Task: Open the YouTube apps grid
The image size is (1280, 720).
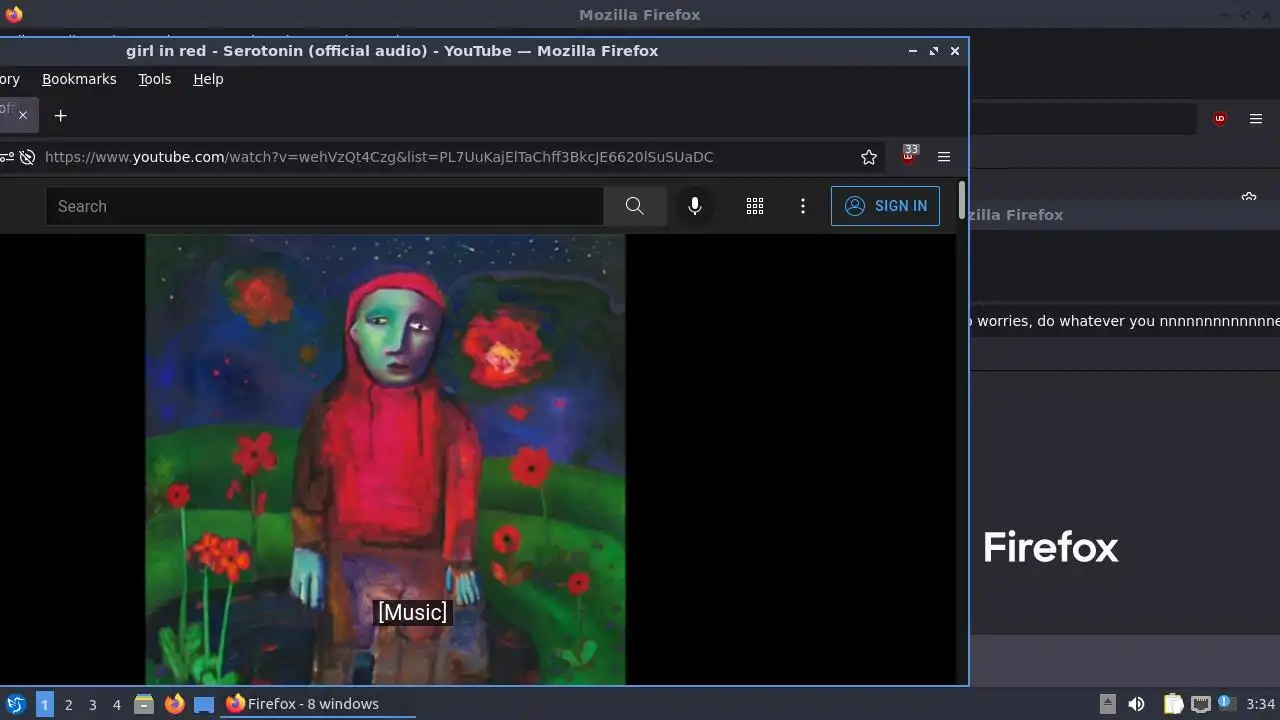Action: coord(755,206)
